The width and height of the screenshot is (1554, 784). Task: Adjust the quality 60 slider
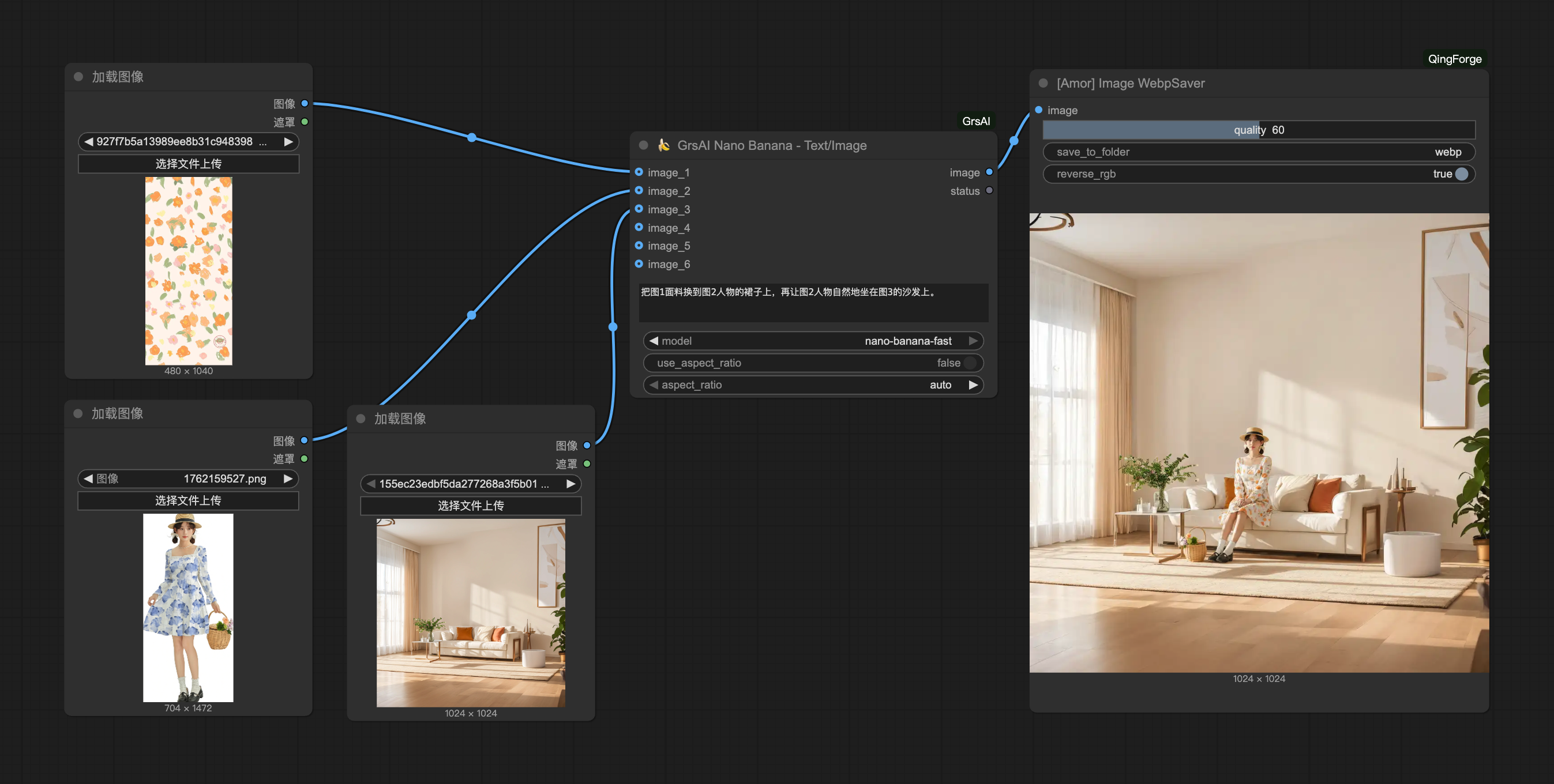pos(1259,130)
